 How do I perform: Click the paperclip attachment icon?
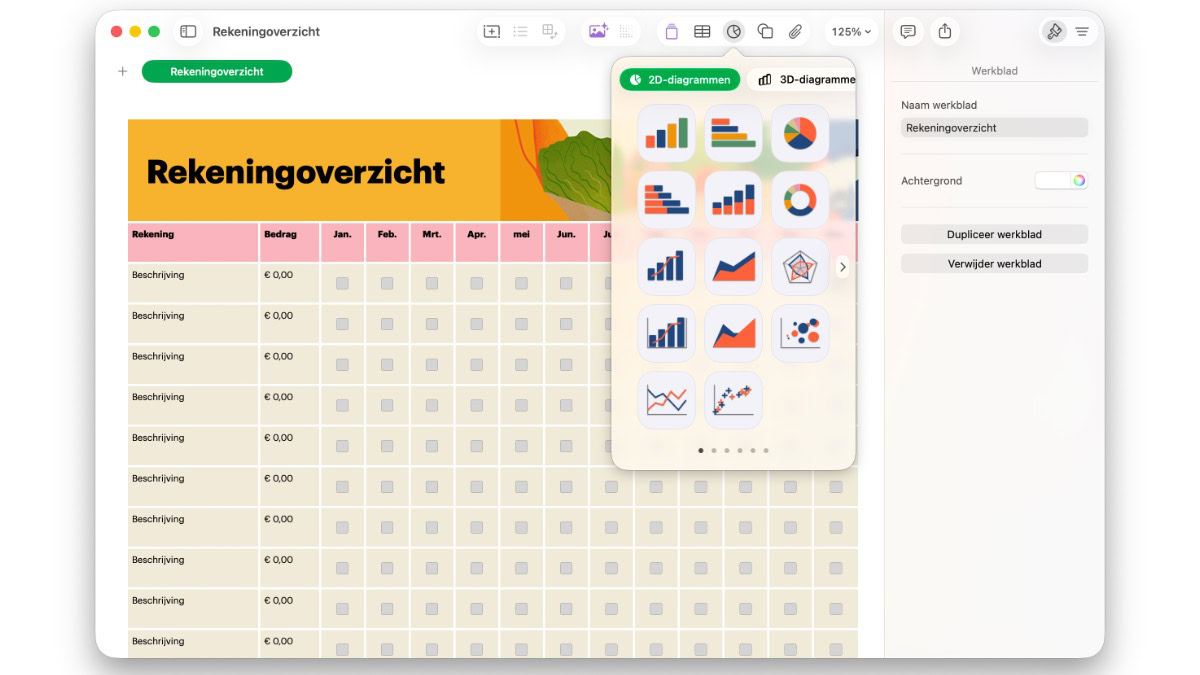[x=795, y=32]
